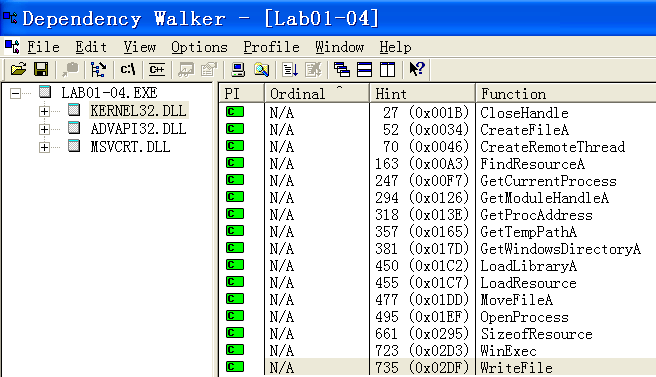Click the Open file toolbar icon
656x377 pixels.
18,69
